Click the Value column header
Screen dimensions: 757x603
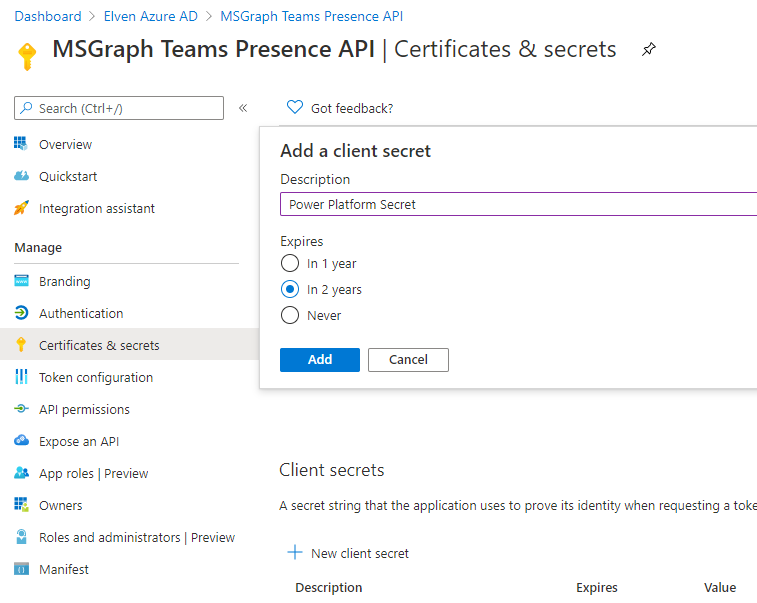coord(720,587)
